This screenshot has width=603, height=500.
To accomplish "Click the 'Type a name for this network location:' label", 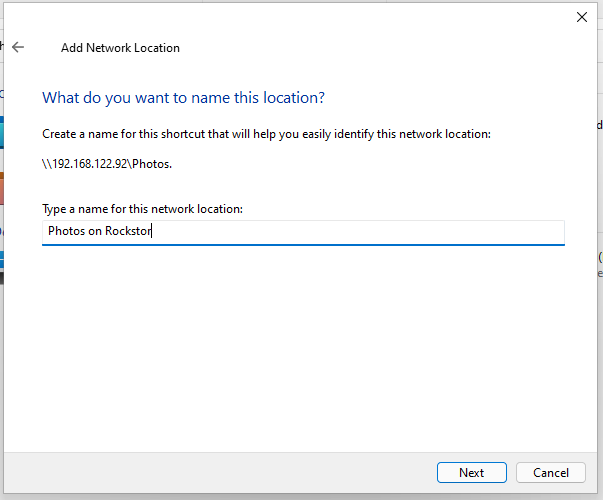I will (142, 209).
